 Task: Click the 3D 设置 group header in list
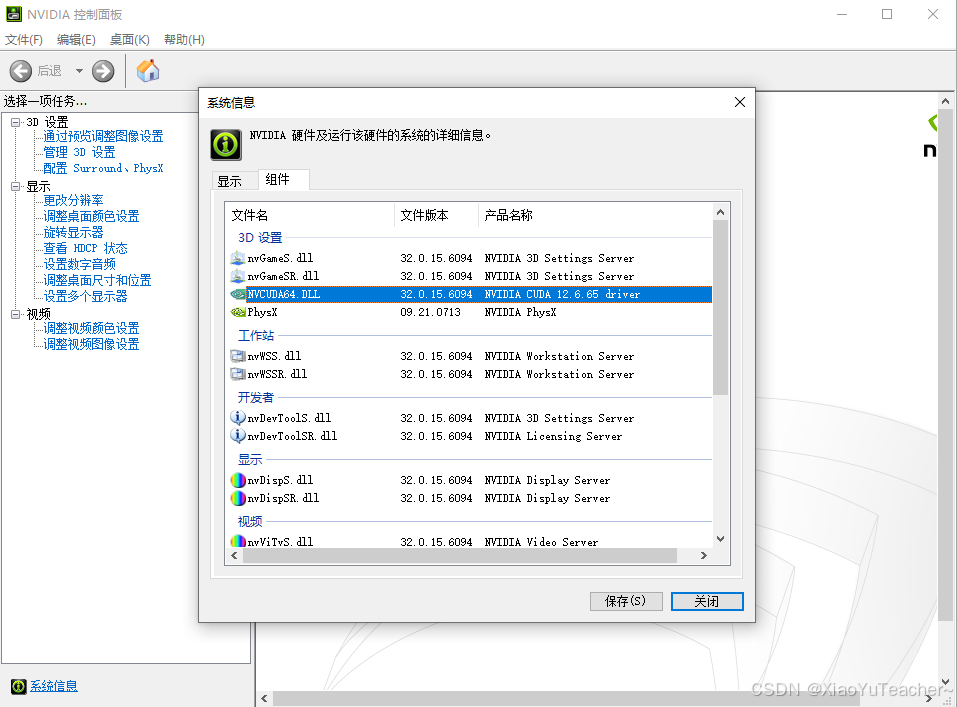coord(260,237)
